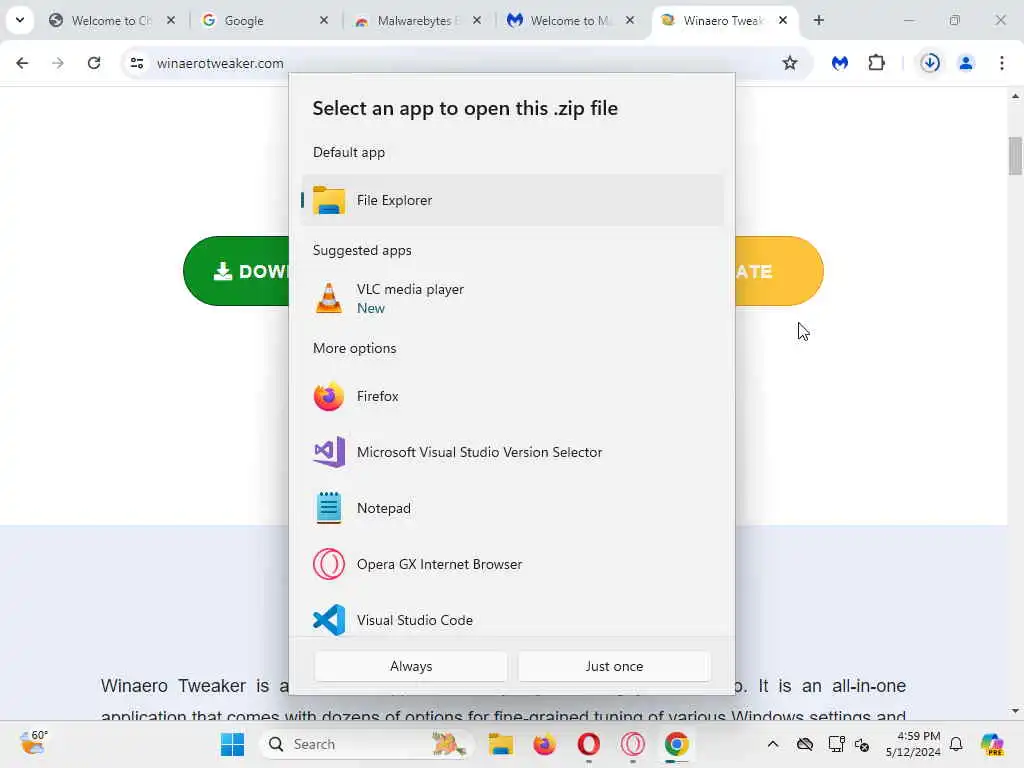Open Opera GX from the taskbar
1024x768 pixels.
[x=632, y=744]
